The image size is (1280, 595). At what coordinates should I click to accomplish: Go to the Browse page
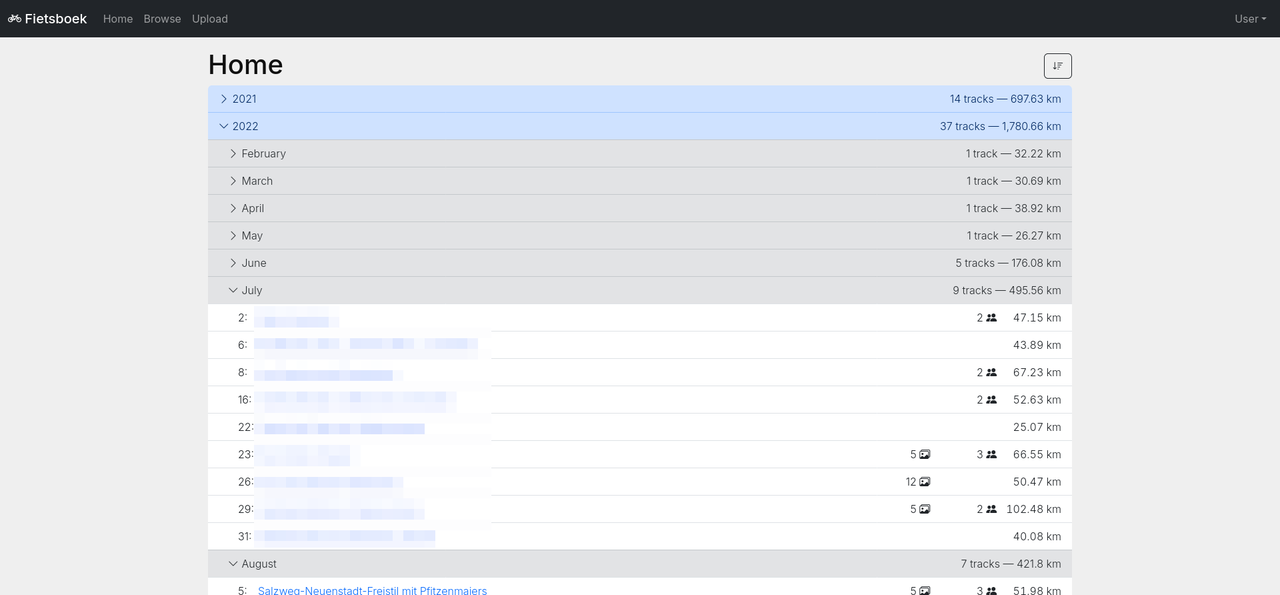pyautogui.click(x=162, y=19)
